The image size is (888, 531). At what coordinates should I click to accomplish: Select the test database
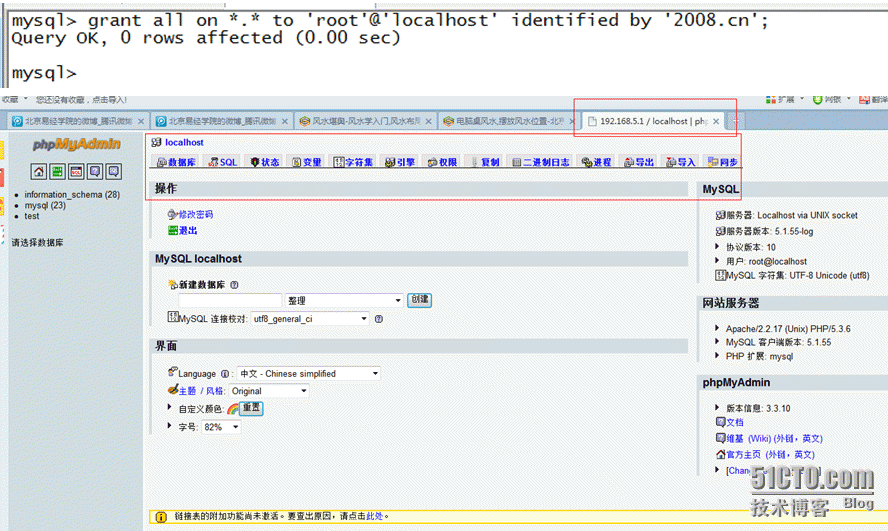(32, 216)
